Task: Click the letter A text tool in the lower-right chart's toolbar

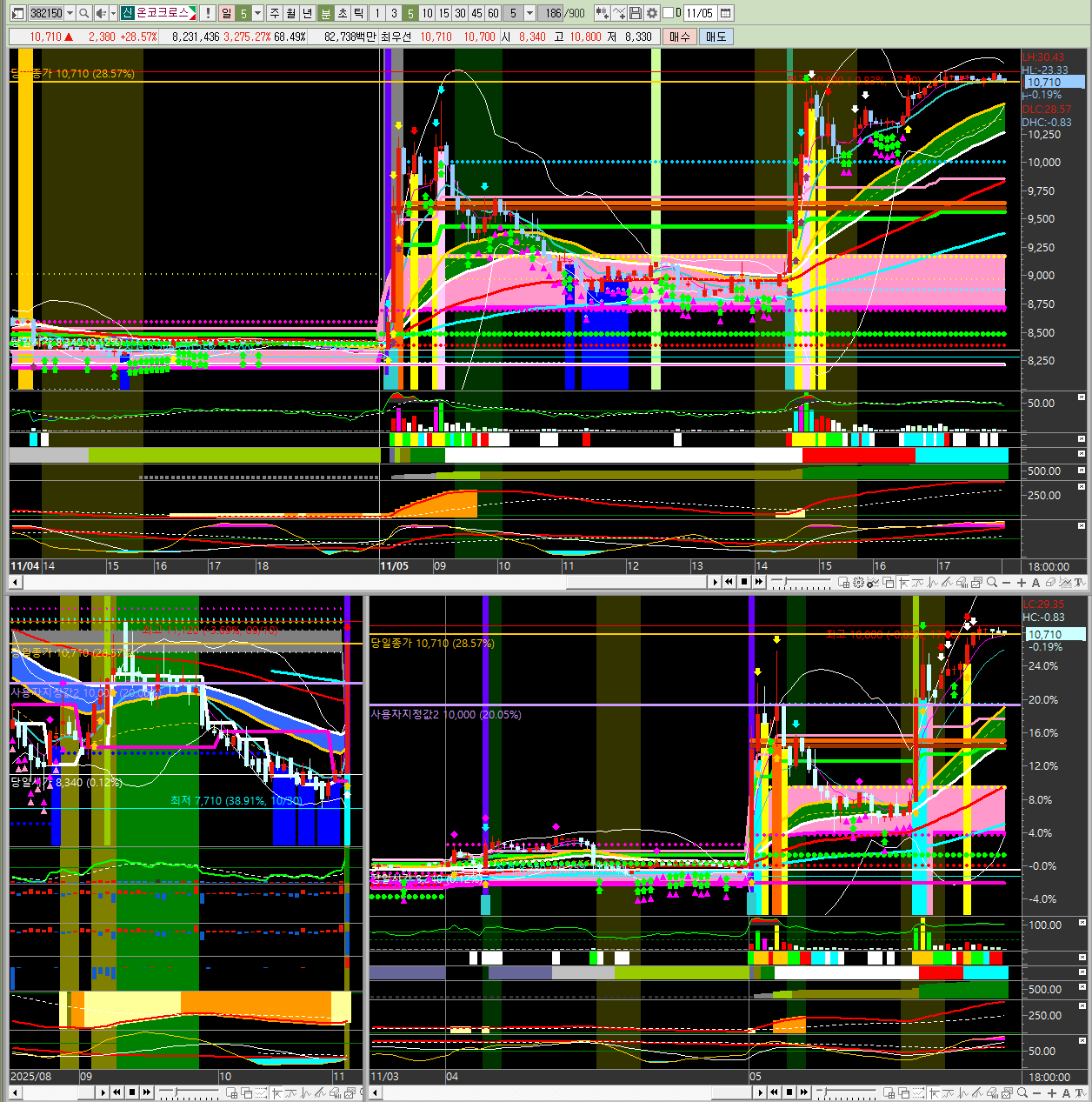Action: tap(1067, 1092)
